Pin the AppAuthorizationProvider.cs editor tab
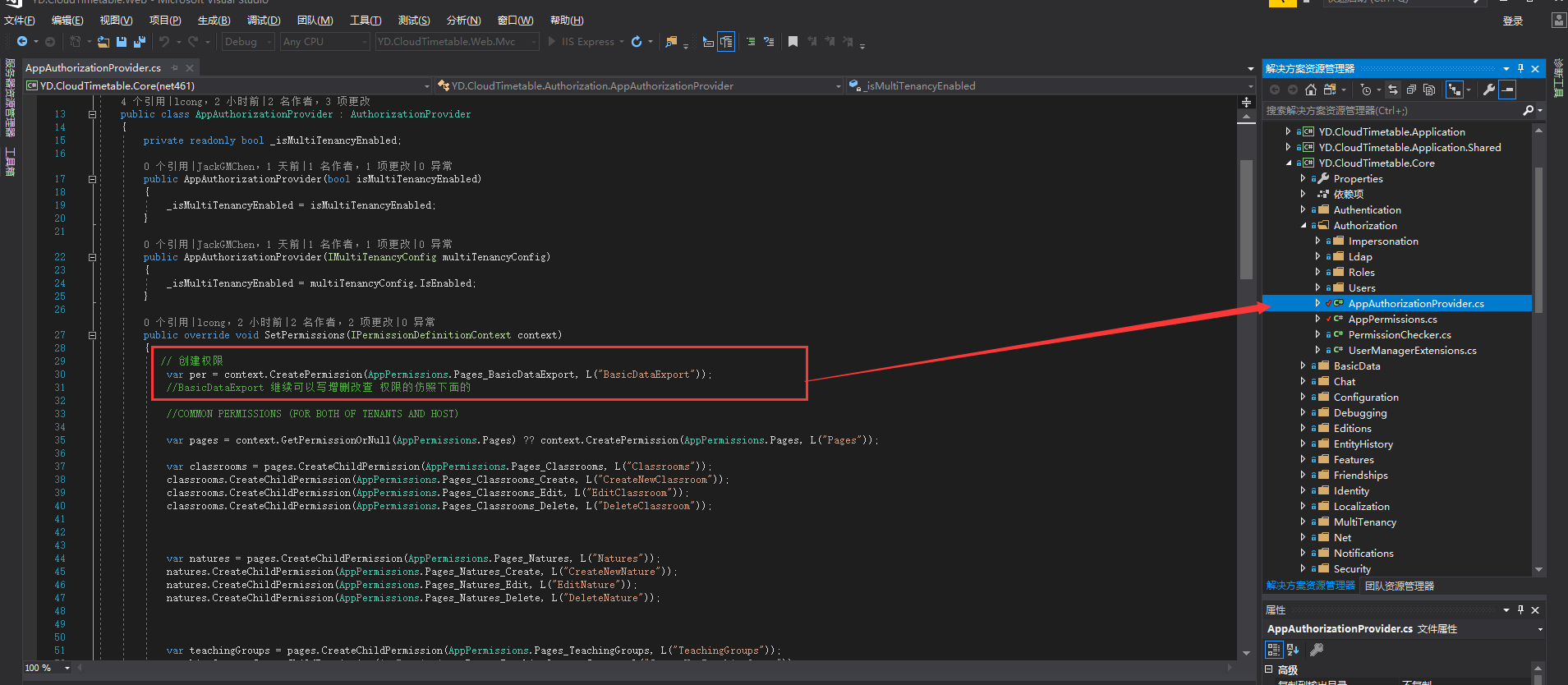The image size is (1568, 685). click(x=174, y=68)
